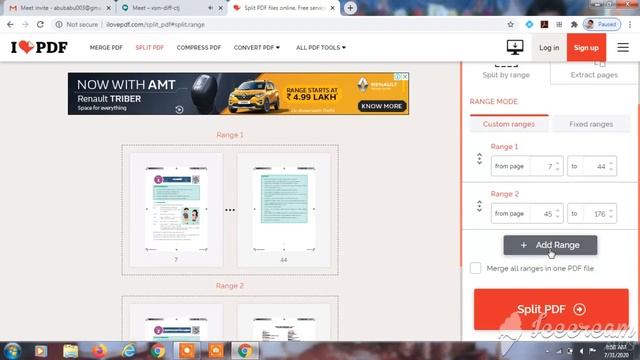The image size is (640, 360).
Task: Open File Explorer from taskbar
Action: tap(70, 351)
